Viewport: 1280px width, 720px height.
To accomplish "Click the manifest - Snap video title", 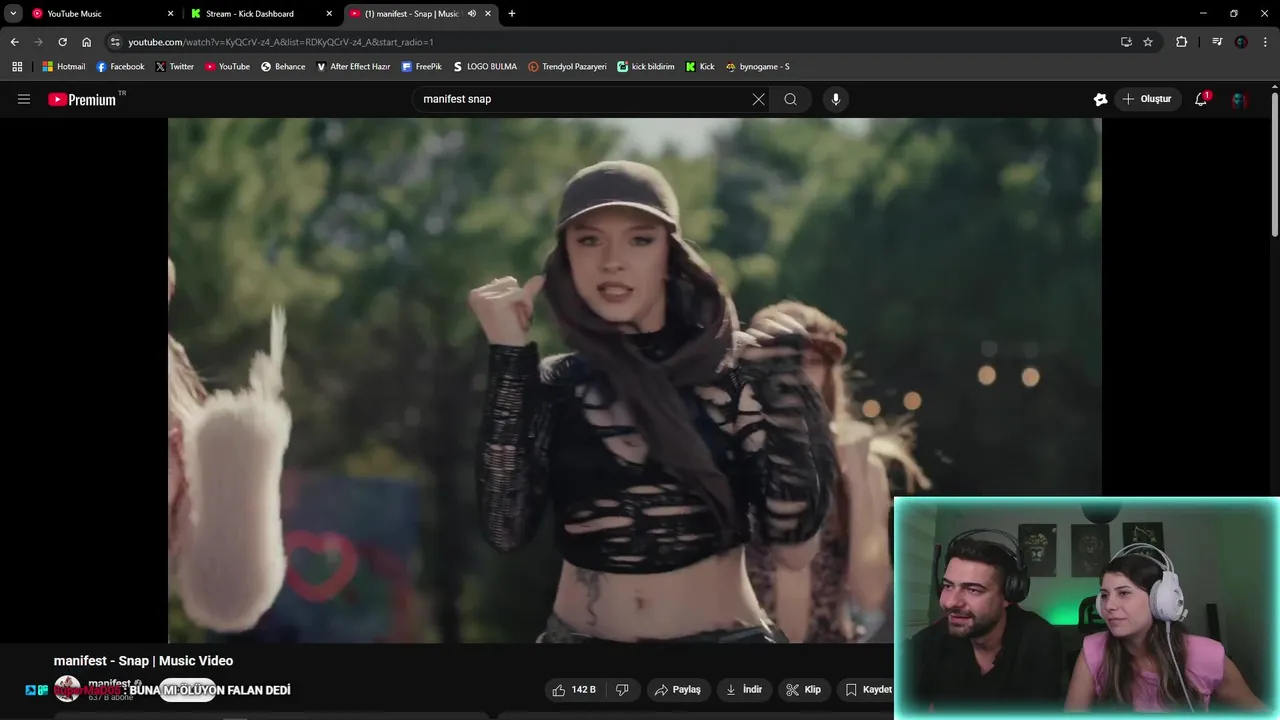I will coord(143,661).
